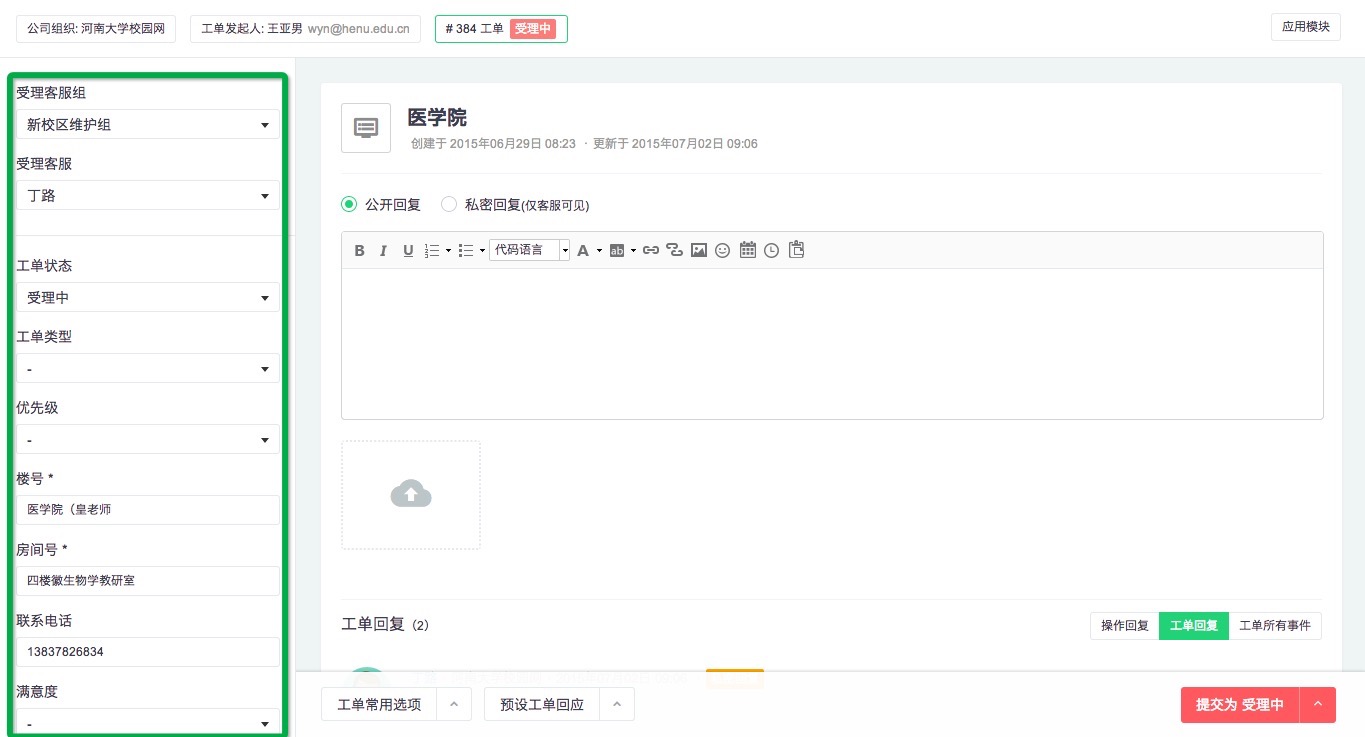This screenshot has width=1365, height=737.
Task: Insert date with the calendar icon
Action: click(748, 251)
